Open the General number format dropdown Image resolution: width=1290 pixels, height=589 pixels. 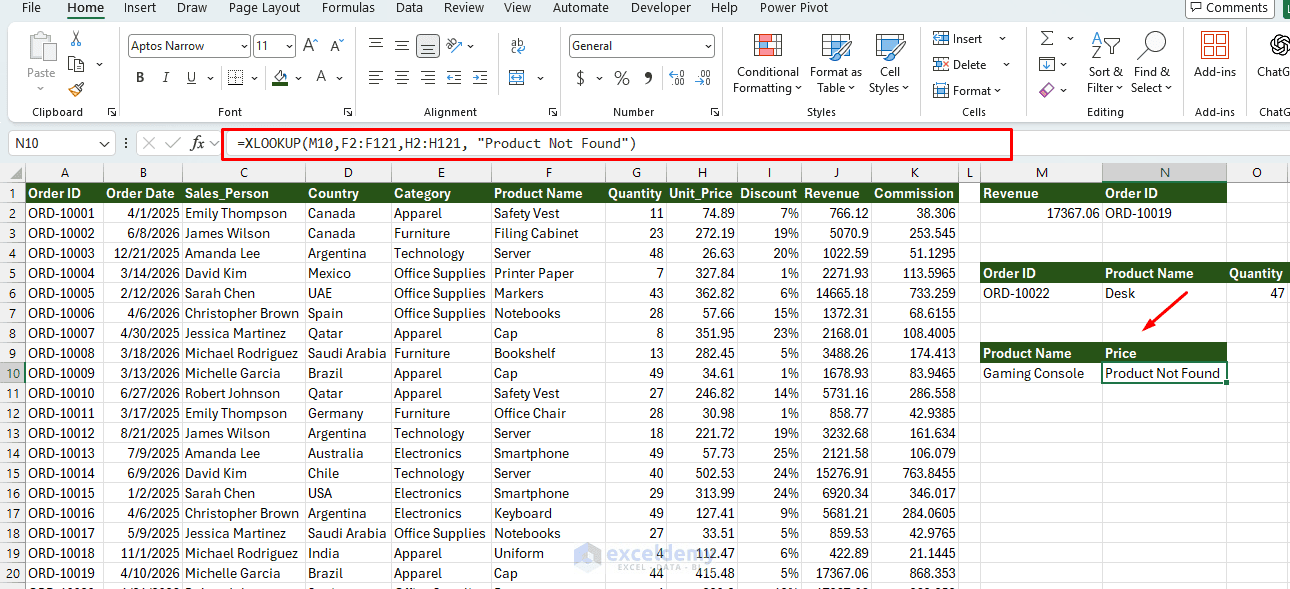click(x=708, y=46)
